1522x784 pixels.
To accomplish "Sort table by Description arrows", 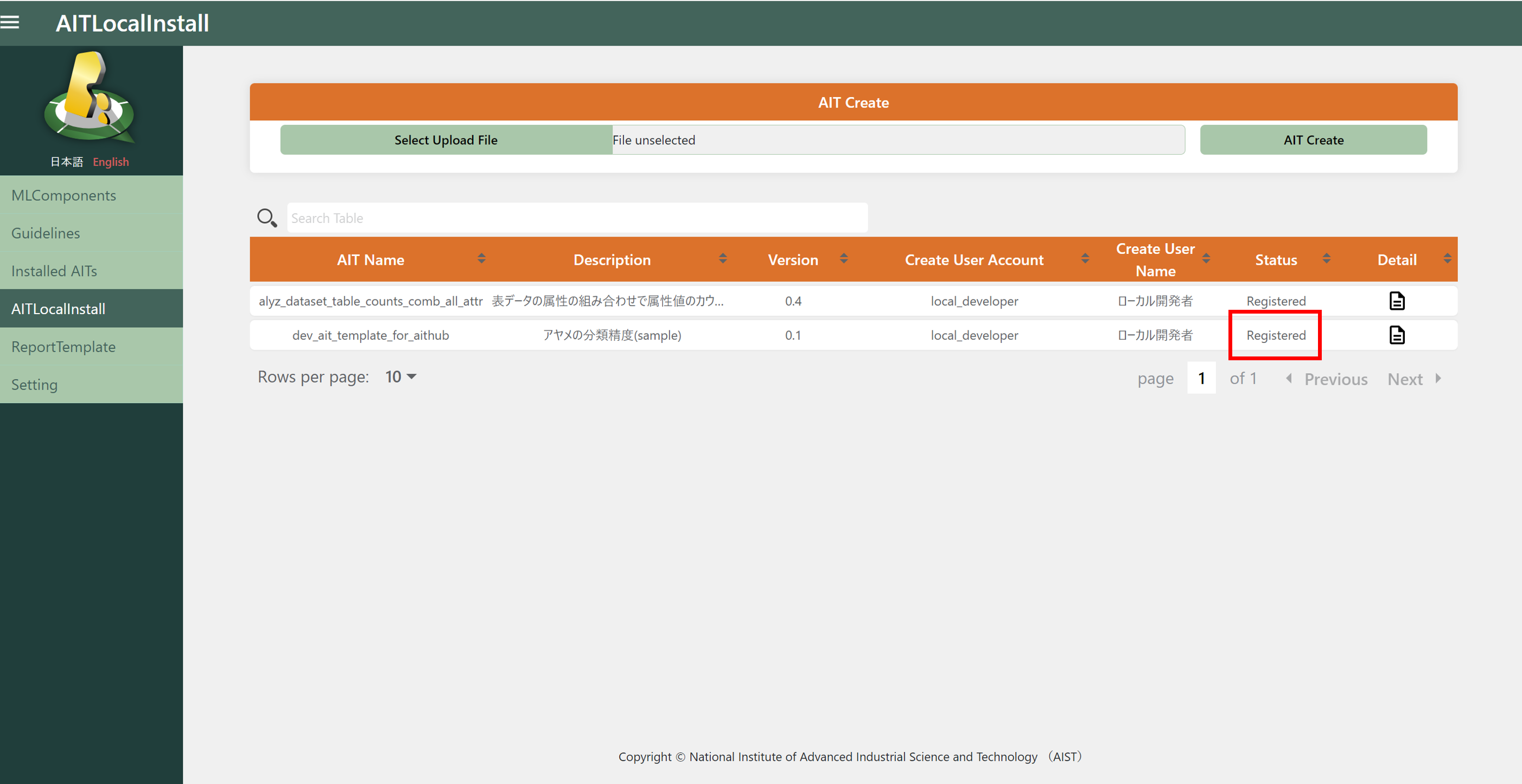I will 723,259.
